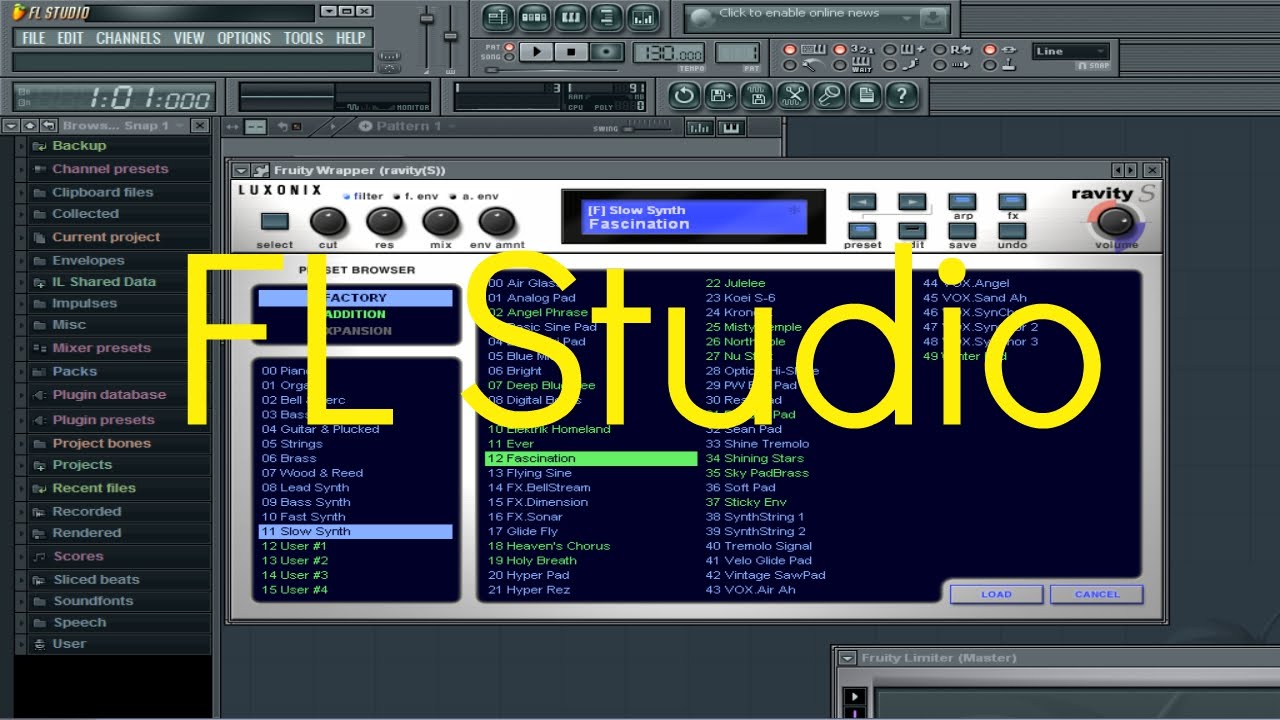
Task: Click the undo history round icon
Action: (685, 96)
